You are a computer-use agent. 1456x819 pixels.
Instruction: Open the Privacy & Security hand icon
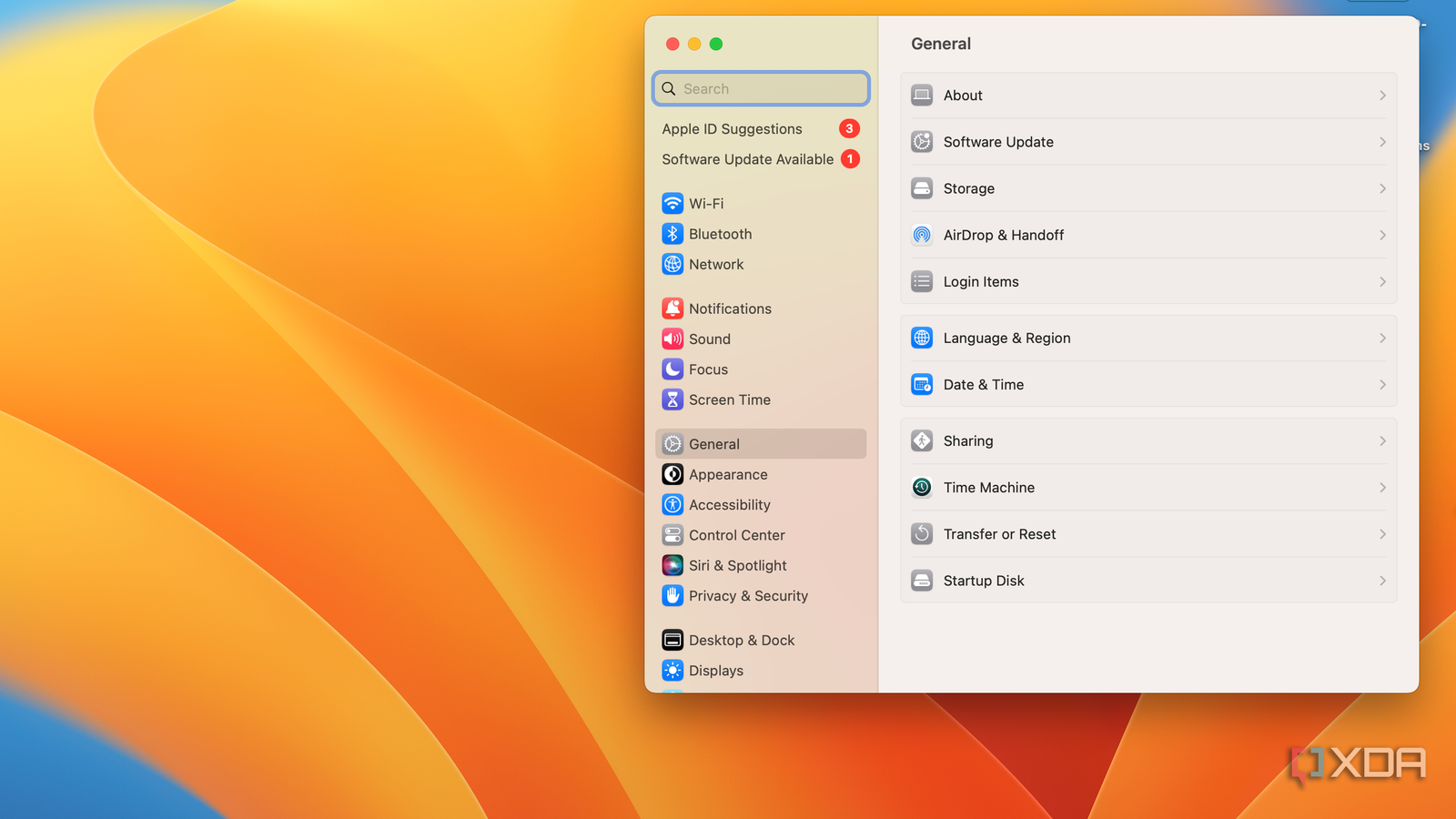[x=672, y=595]
